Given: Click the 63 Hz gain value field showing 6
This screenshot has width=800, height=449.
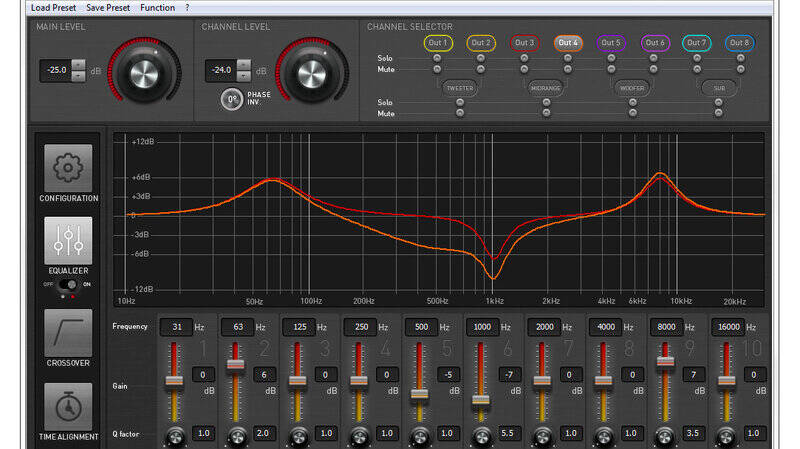Looking at the screenshot, I should click(264, 375).
